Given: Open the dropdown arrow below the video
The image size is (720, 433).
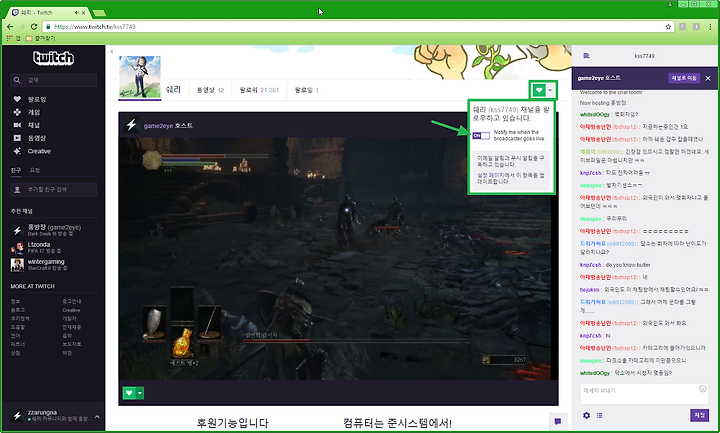Looking at the screenshot, I should tap(140, 393).
